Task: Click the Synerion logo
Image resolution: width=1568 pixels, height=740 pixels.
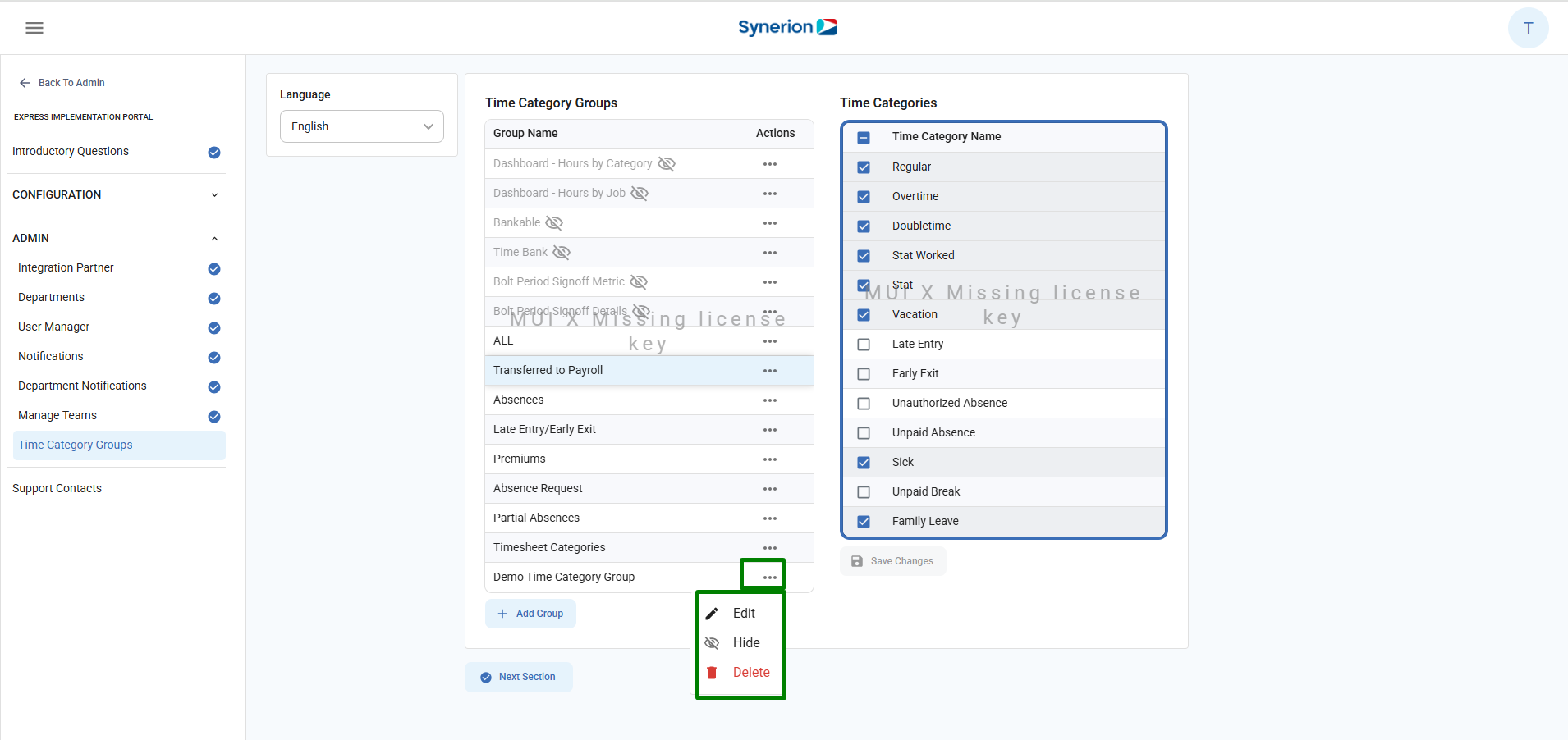Action: tap(787, 27)
